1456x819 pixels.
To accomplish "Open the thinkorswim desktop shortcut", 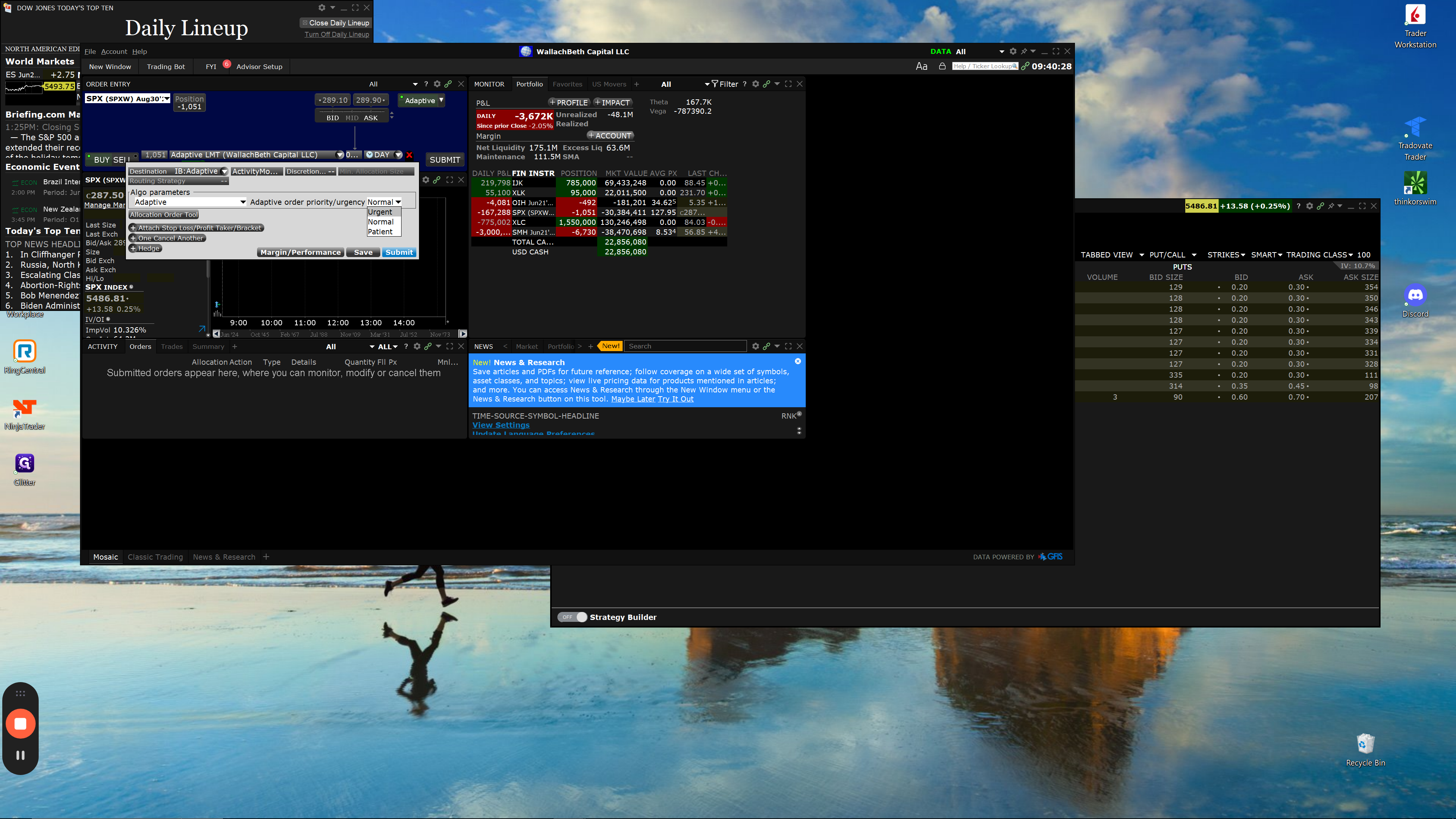I will (x=1415, y=189).
